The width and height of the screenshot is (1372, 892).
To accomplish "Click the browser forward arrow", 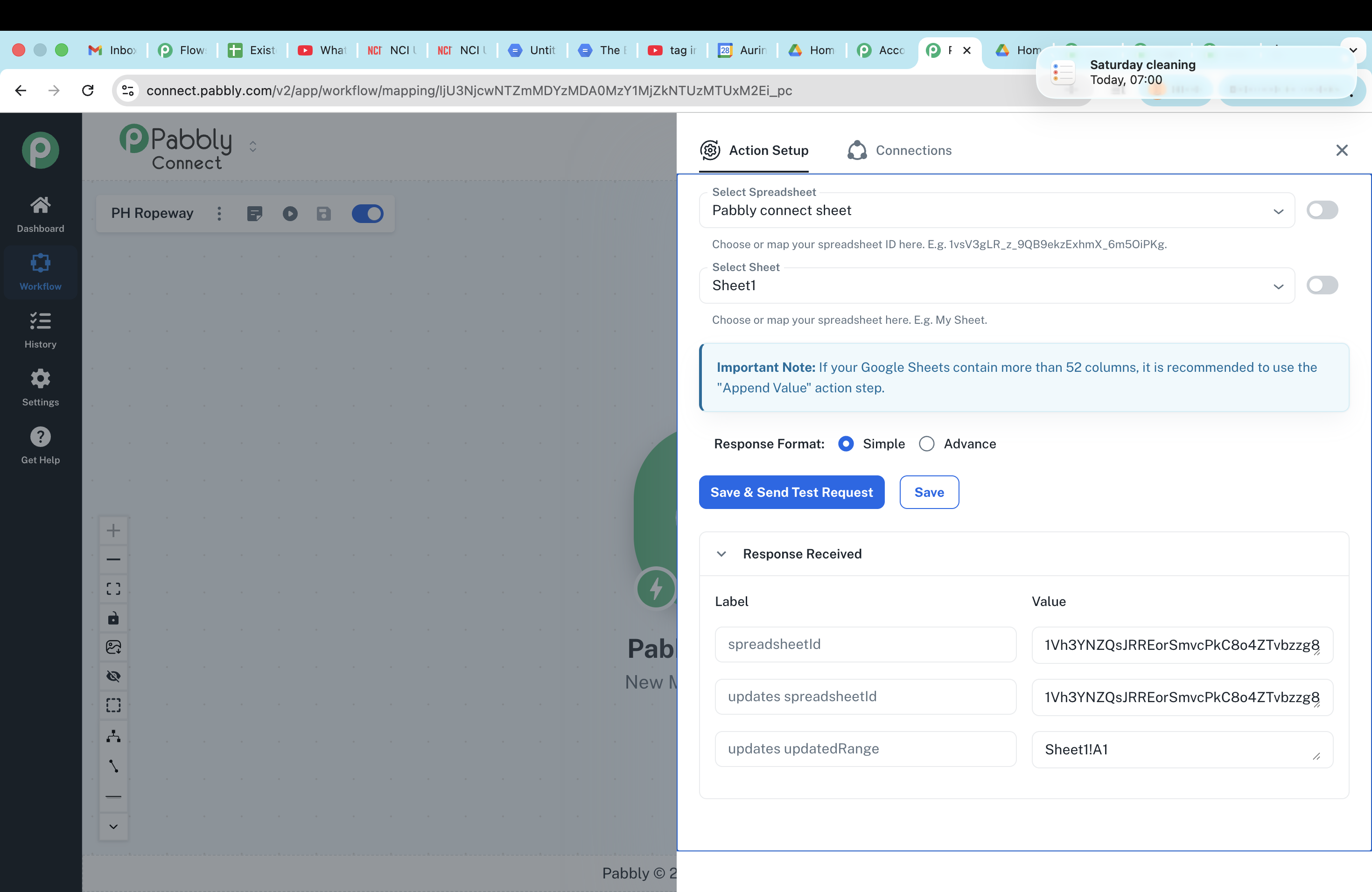I will click(x=54, y=91).
